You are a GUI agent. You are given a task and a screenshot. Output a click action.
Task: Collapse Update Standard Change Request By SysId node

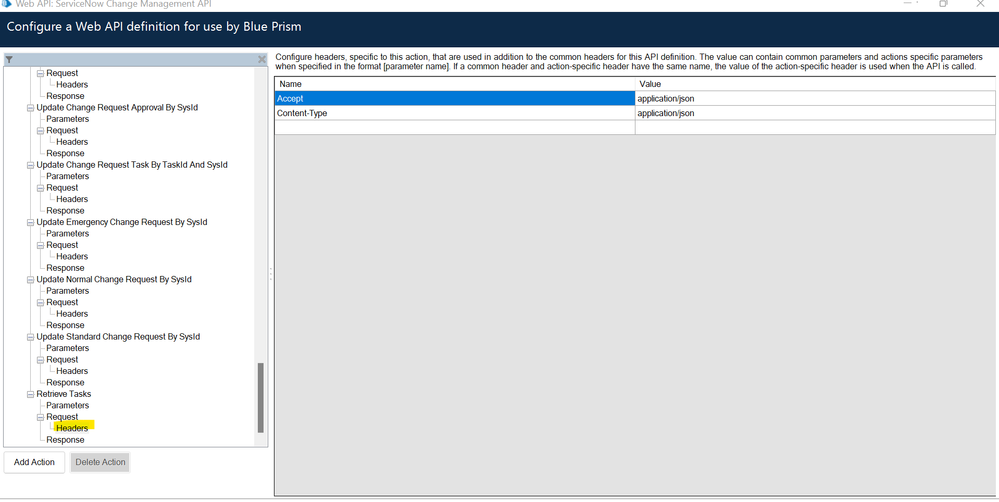point(30,337)
